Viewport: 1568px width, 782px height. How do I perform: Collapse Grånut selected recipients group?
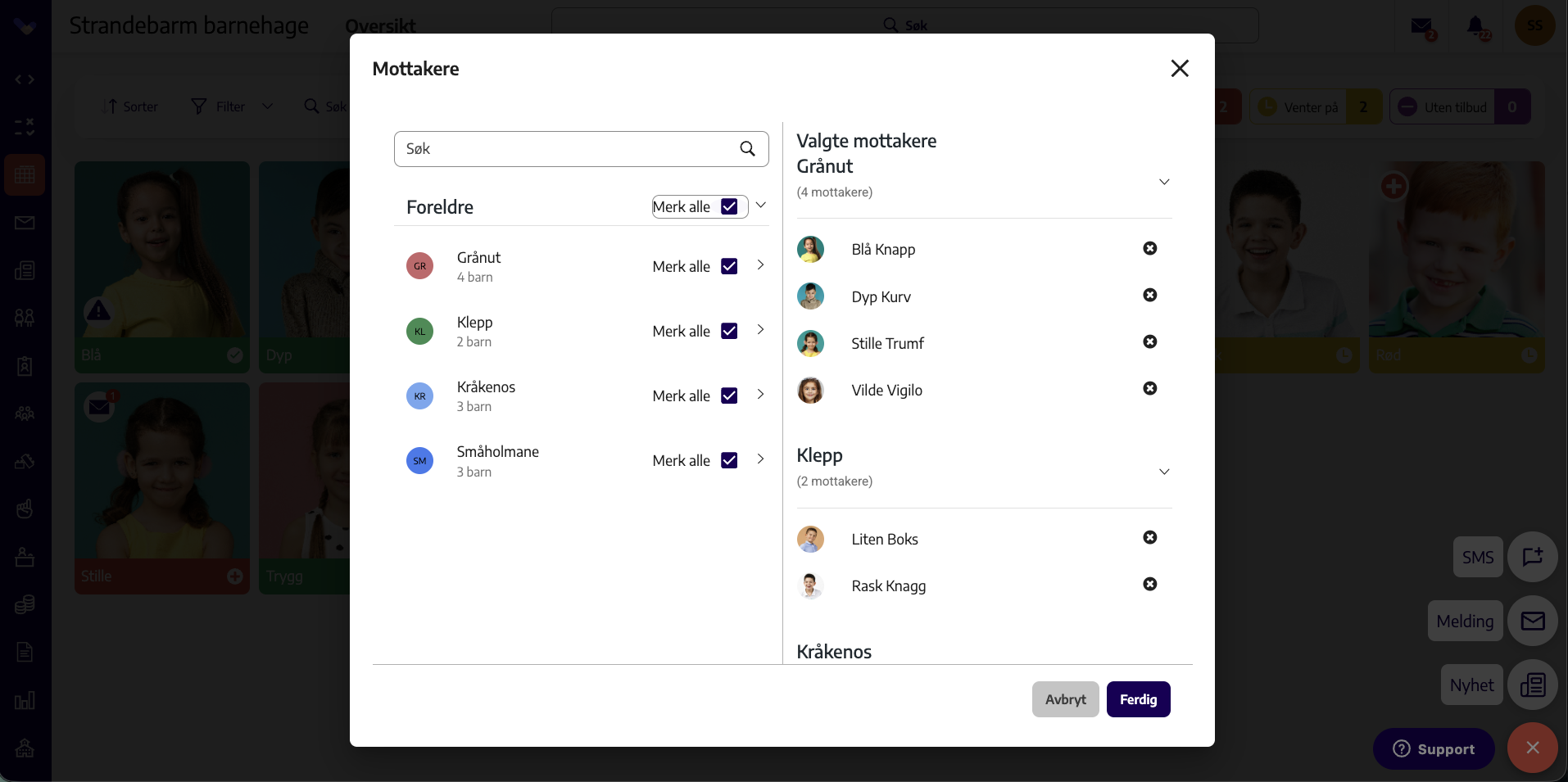point(1164,182)
